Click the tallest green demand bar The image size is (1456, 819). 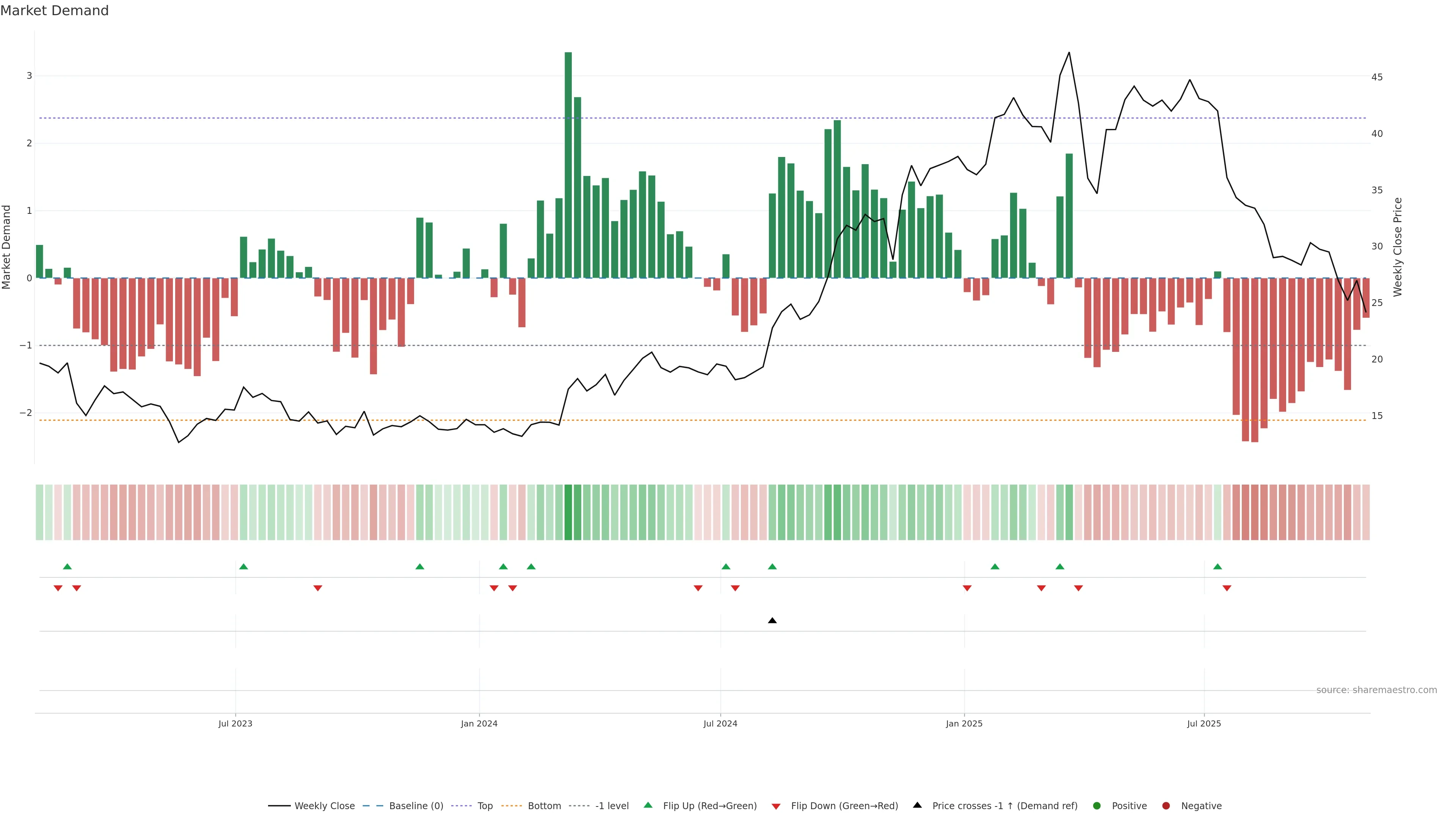[568, 164]
